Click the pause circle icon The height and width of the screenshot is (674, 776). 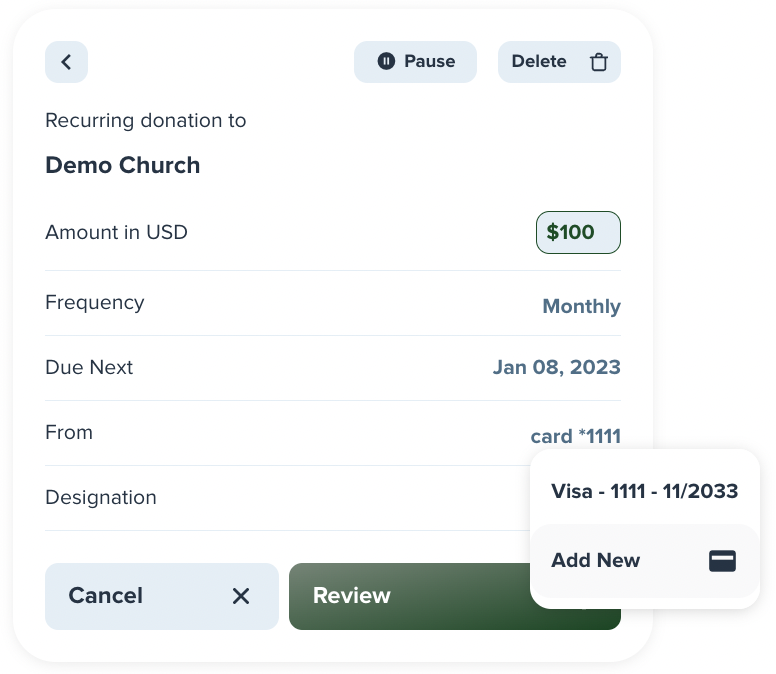click(x=386, y=61)
